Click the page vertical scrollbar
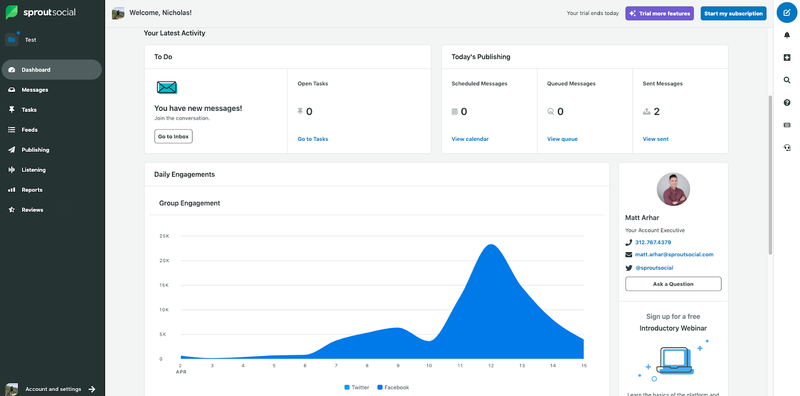The height and width of the screenshot is (396, 800). (770, 175)
